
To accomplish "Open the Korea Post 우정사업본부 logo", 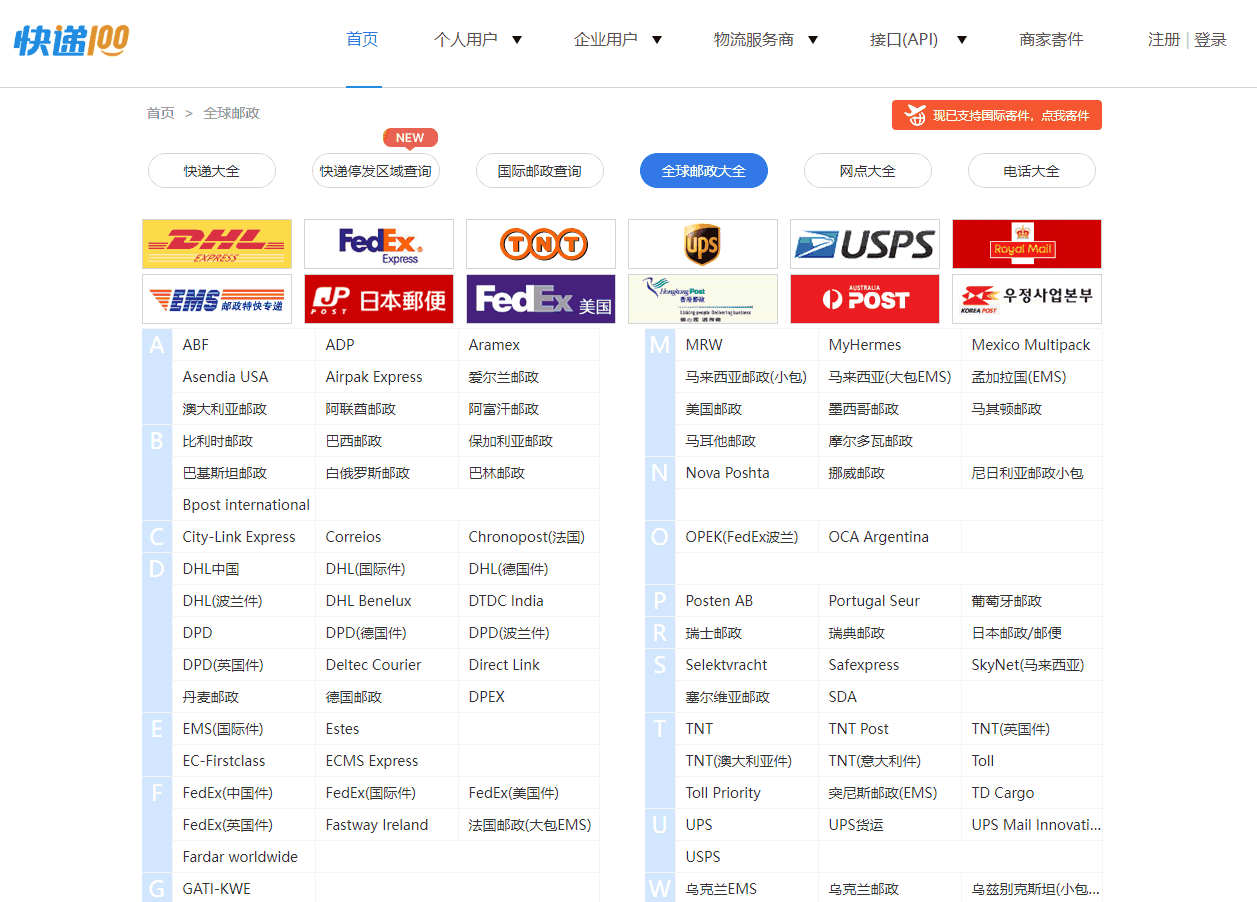I will [1026, 298].
